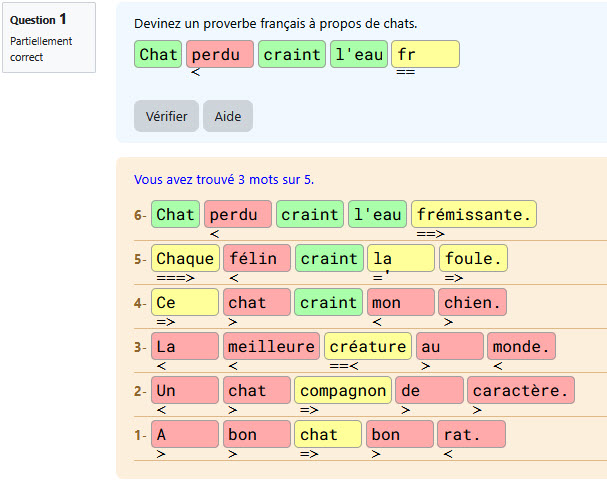607x501 pixels.
Task: Click 'frémissante.' word in attempt 6
Action: [x=474, y=214]
